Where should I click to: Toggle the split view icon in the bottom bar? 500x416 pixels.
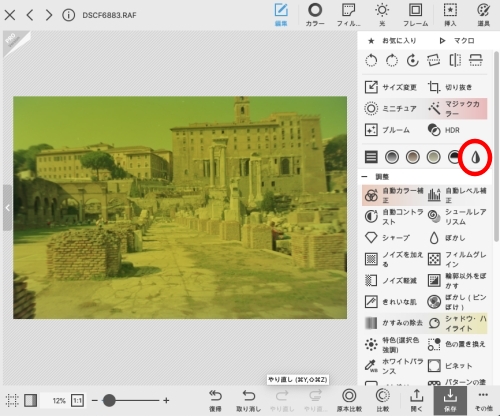tap(30, 400)
